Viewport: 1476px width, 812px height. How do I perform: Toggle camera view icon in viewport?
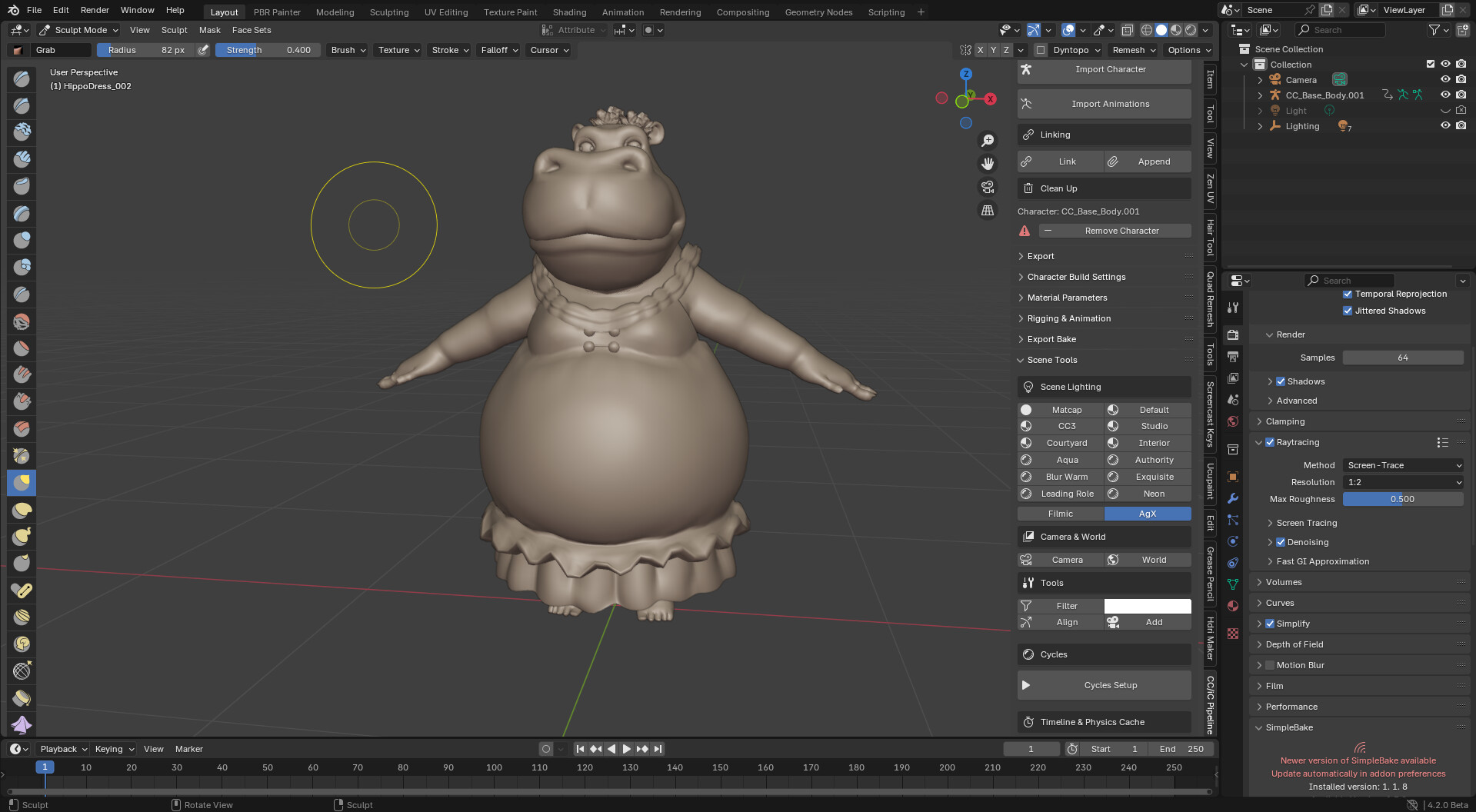coord(988,187)
